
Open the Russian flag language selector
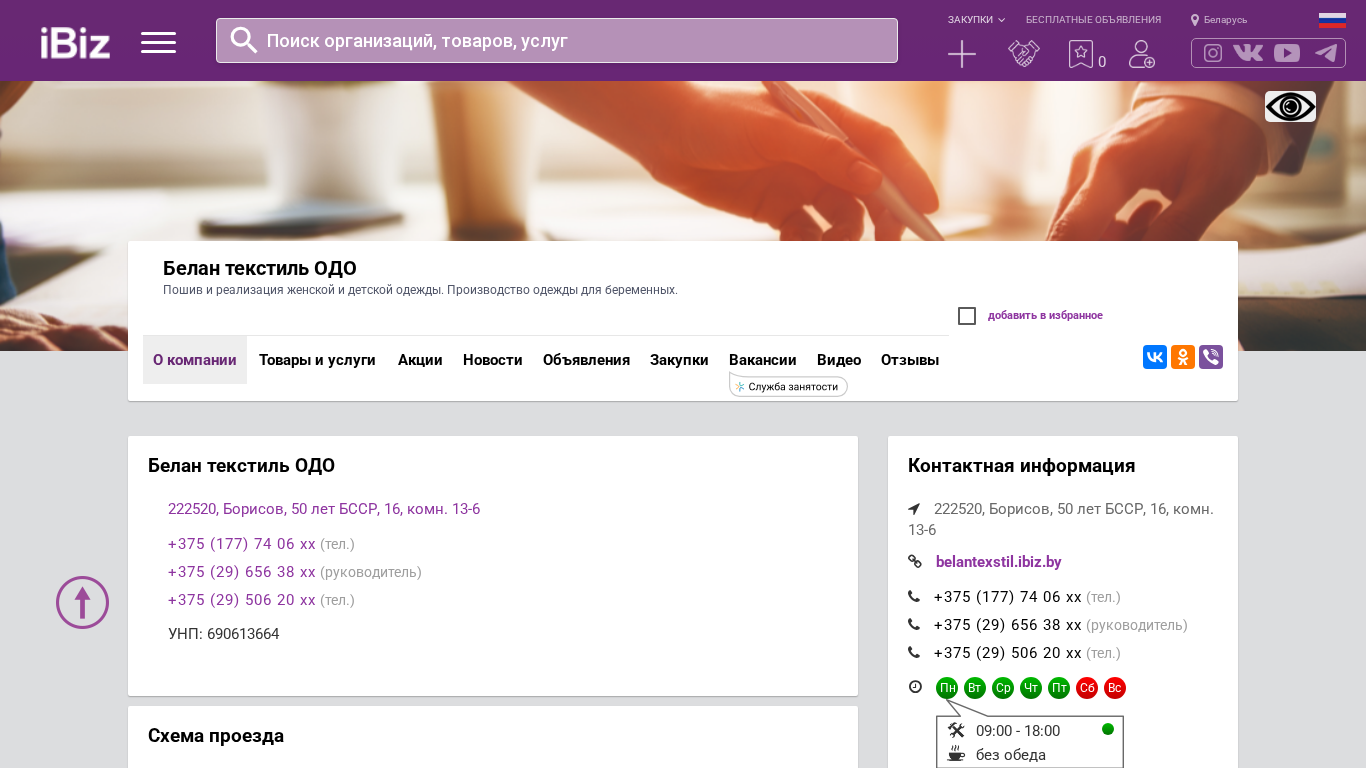coord(1331,20)
